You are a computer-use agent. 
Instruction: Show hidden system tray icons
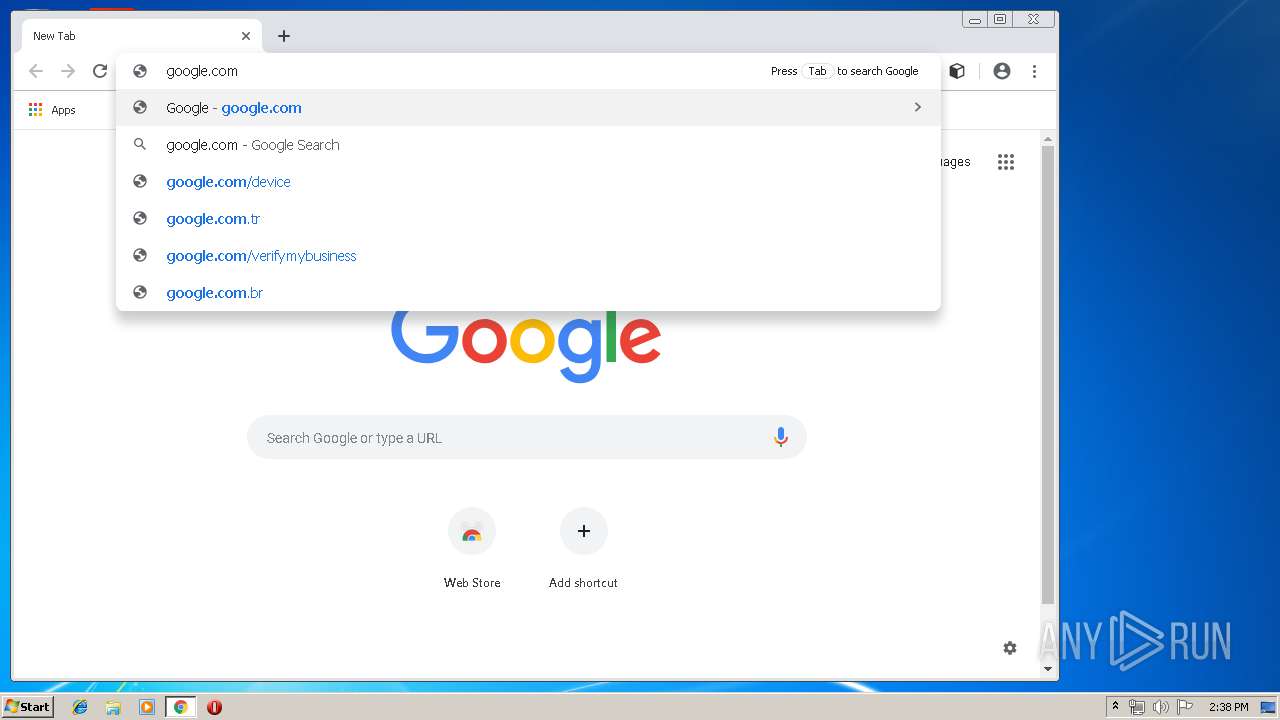click(1115, 707)
